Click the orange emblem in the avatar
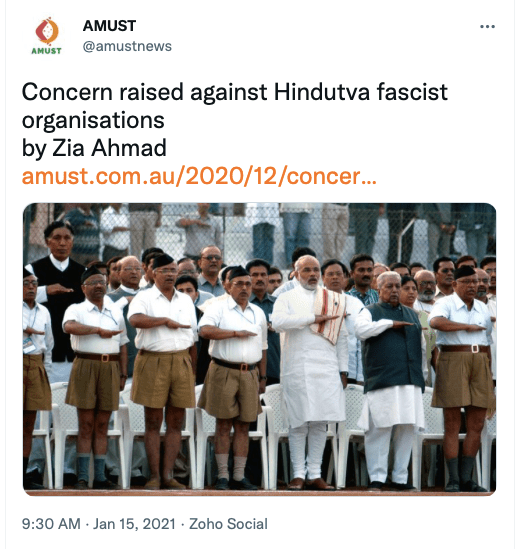The width and height of the screenshot is (519, 549). 47,31
